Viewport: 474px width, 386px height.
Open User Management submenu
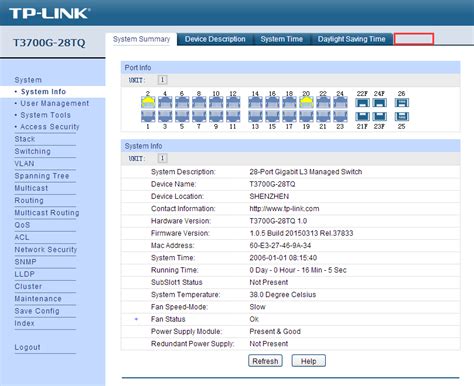click(x=55, y=103)
